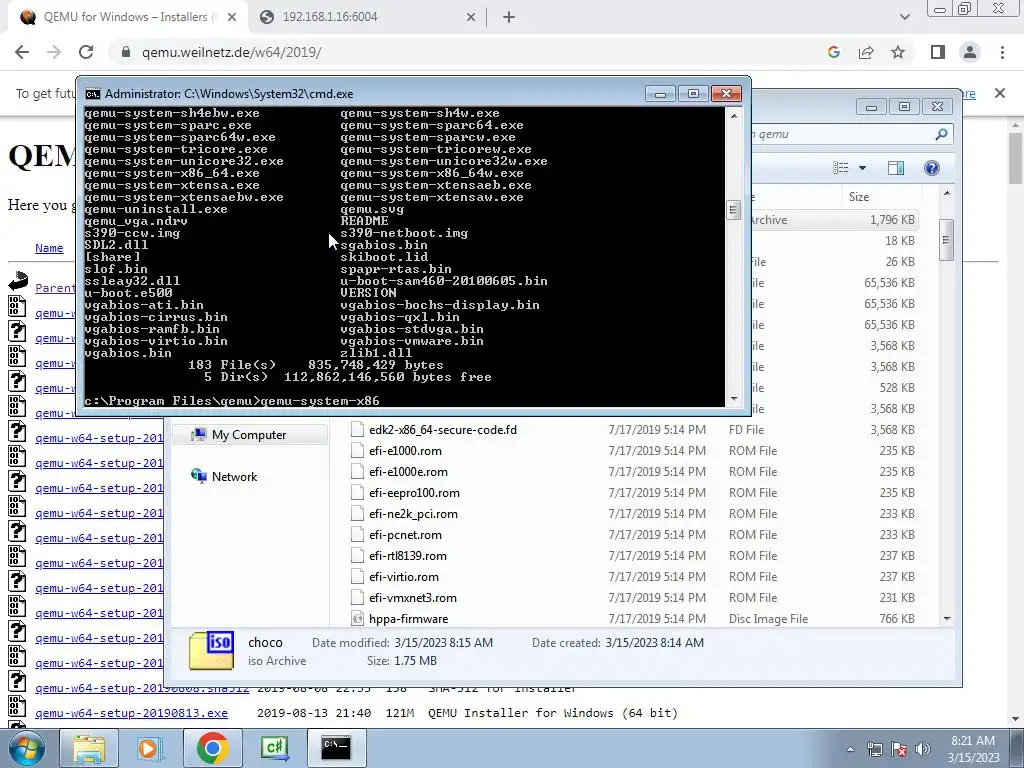
Task: Select file edk2-x86_64-secure-code.fd
Action: [x=443, y=430]
